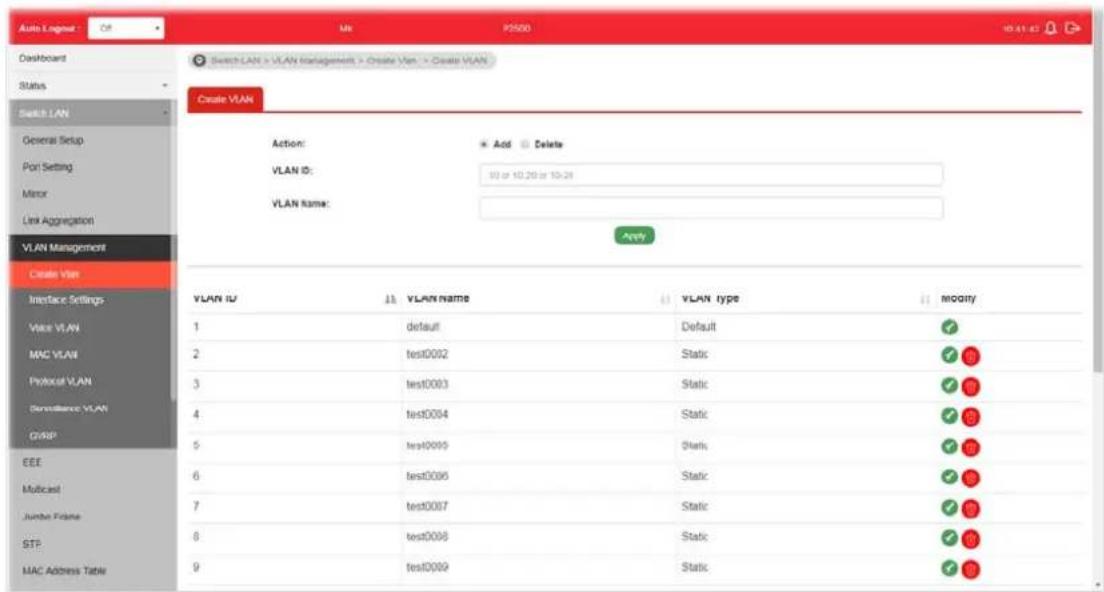Delete VLAN test0002 with red trash icon

[971, 357]
